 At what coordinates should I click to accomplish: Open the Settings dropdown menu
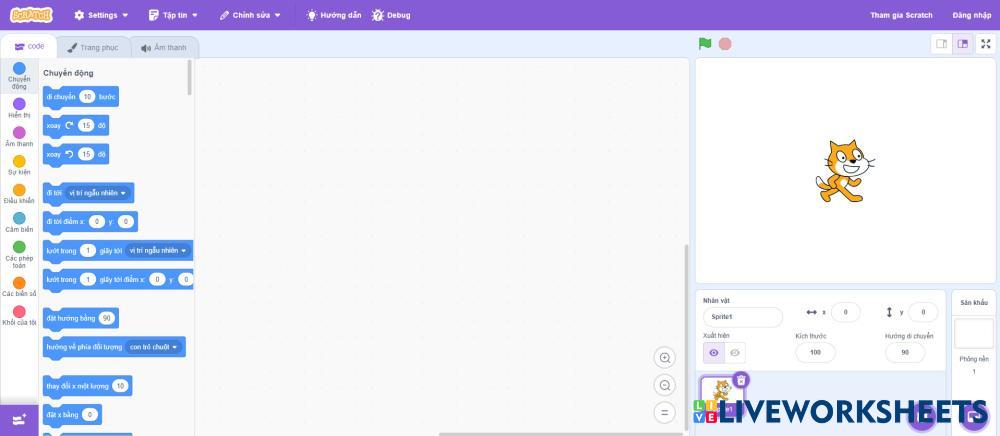[101, 15]
